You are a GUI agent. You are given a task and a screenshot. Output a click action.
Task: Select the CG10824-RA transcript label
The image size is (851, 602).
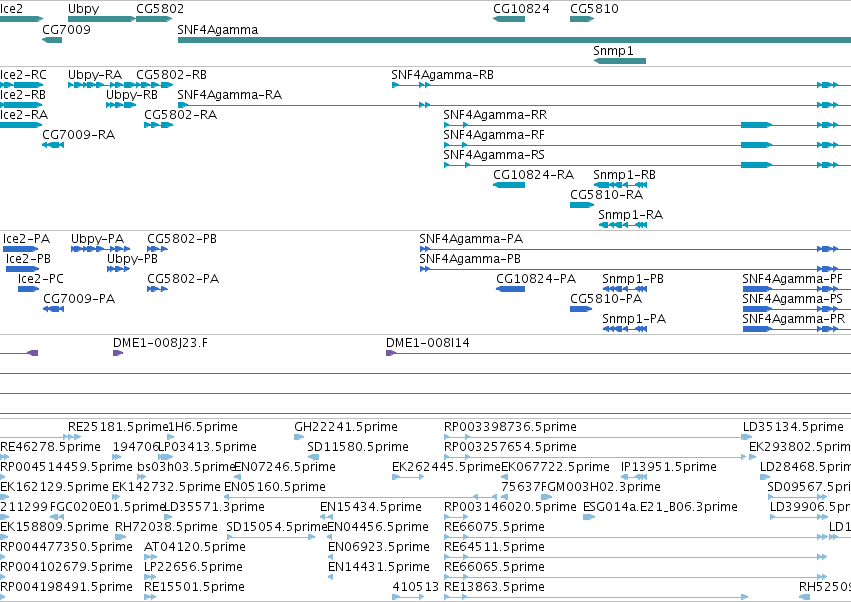[534, 174]
